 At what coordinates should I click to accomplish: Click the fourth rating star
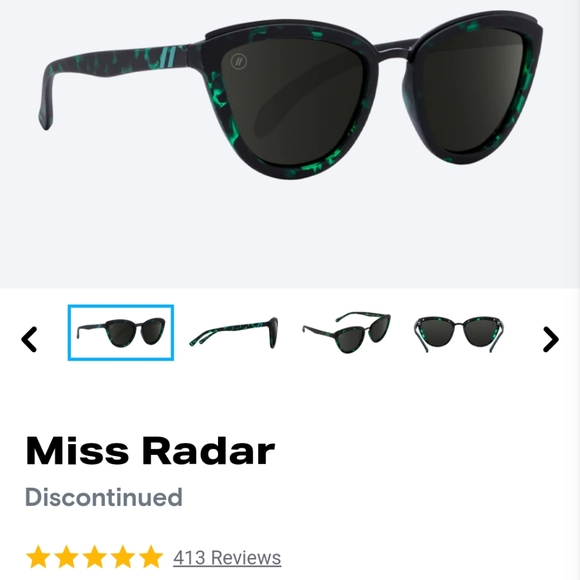[123, 556]
